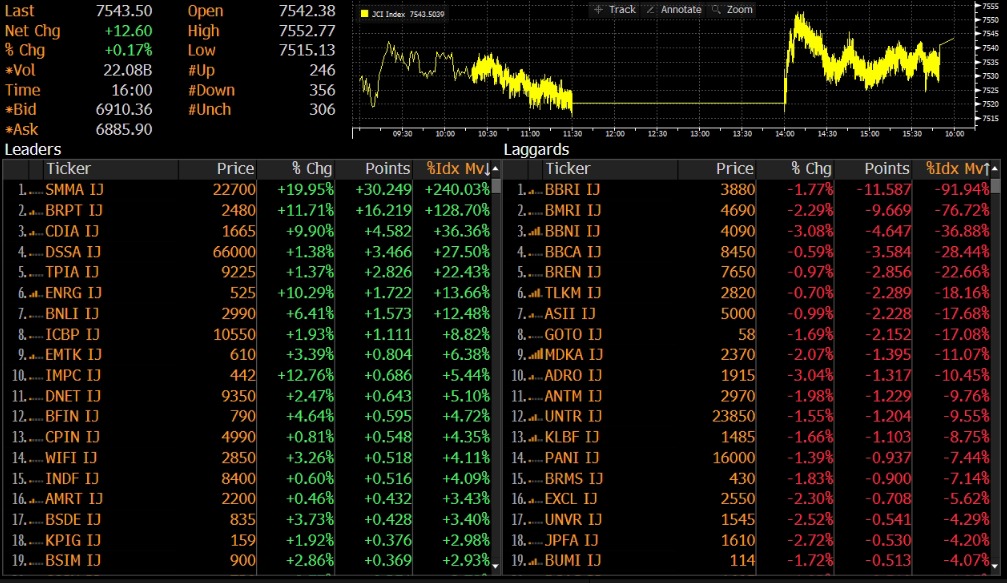Select ADRO IJ ticker row
Screen dimensions: 1007x583
(573, 376)
